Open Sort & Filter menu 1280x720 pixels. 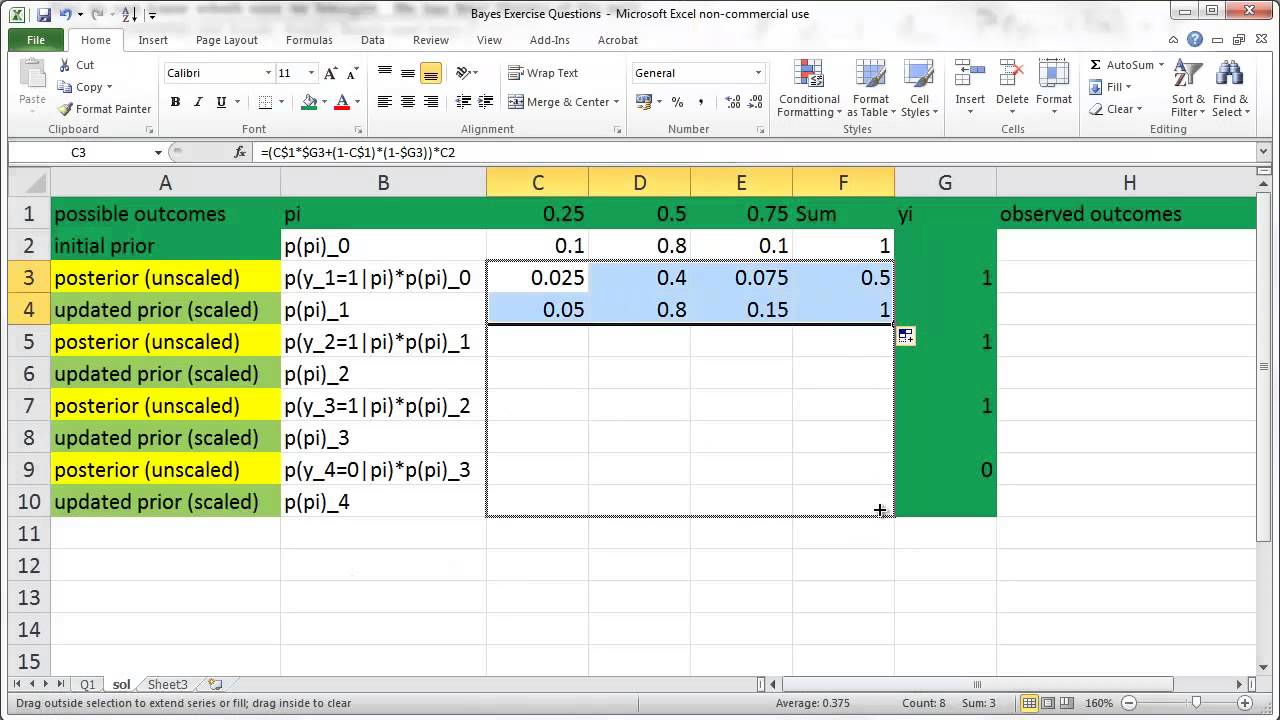click(1188, 89)
